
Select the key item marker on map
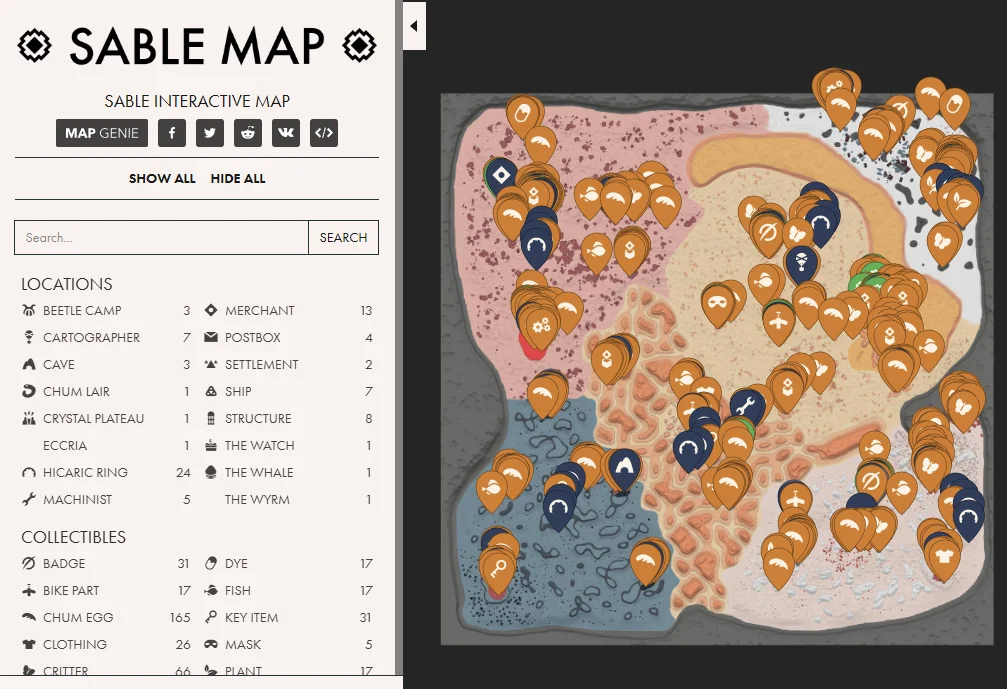coord(497,568)
